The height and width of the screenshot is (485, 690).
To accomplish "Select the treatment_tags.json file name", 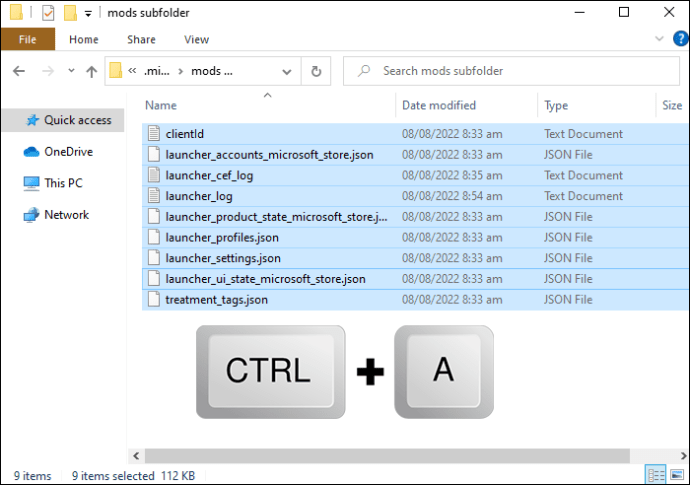I will point(216,300).
